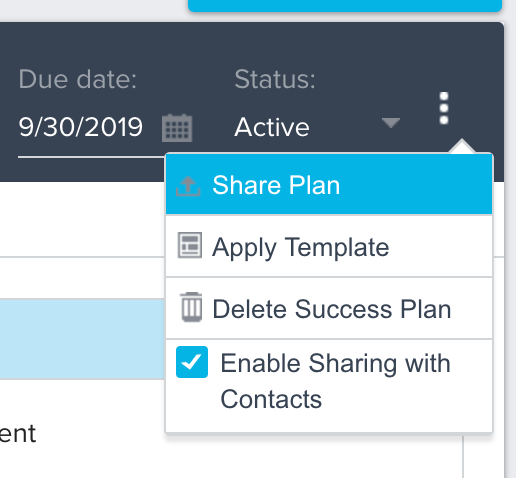The image size is (516, 478).
Task: Click the Due date label
Action: tap(78, 79)
